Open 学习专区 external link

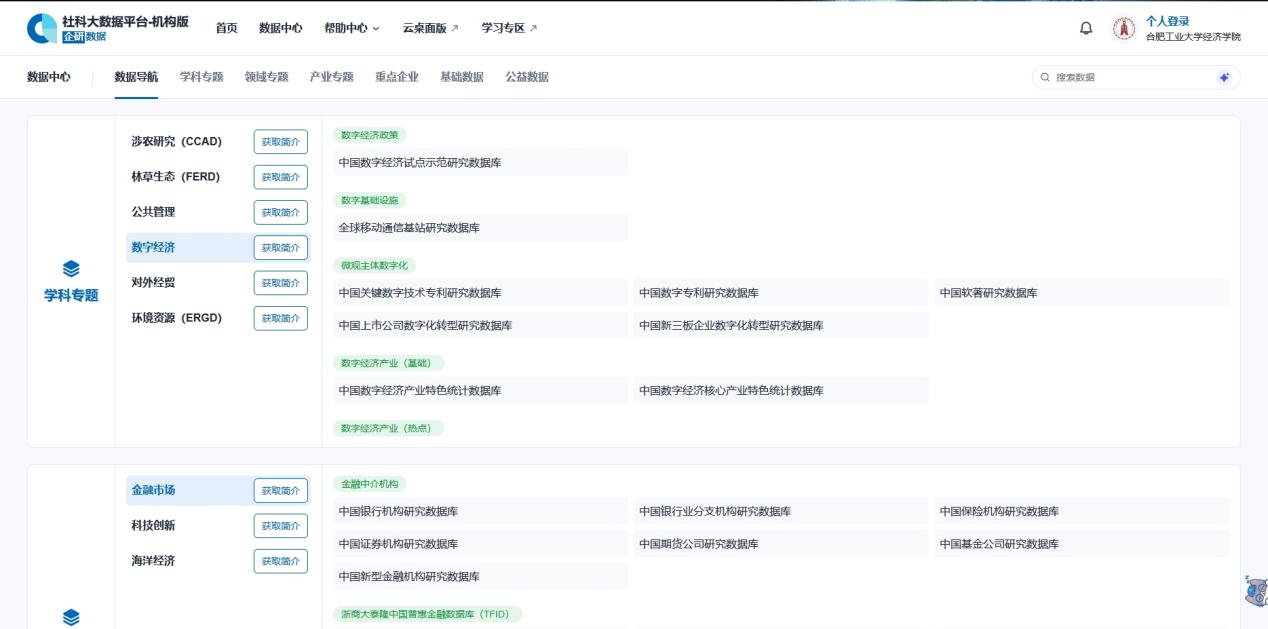pos(509,28)
